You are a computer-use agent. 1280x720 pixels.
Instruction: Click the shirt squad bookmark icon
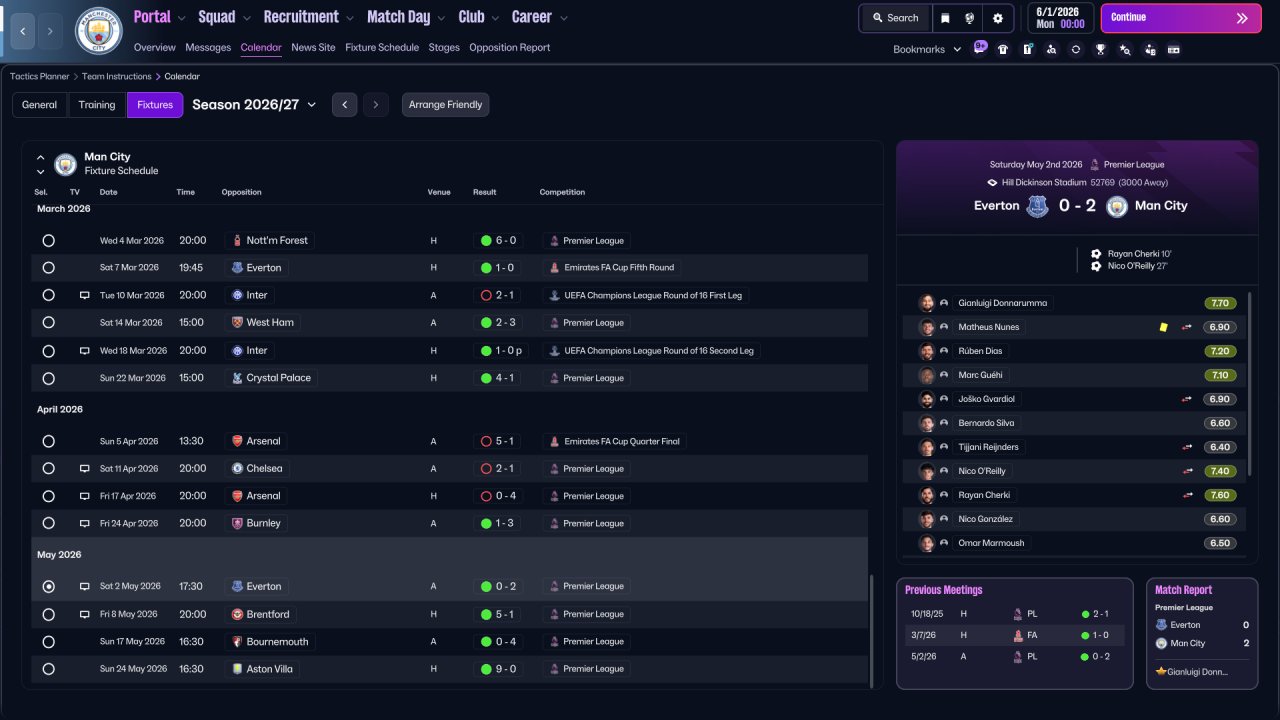pyautogui.click(x=1003, y=49)
